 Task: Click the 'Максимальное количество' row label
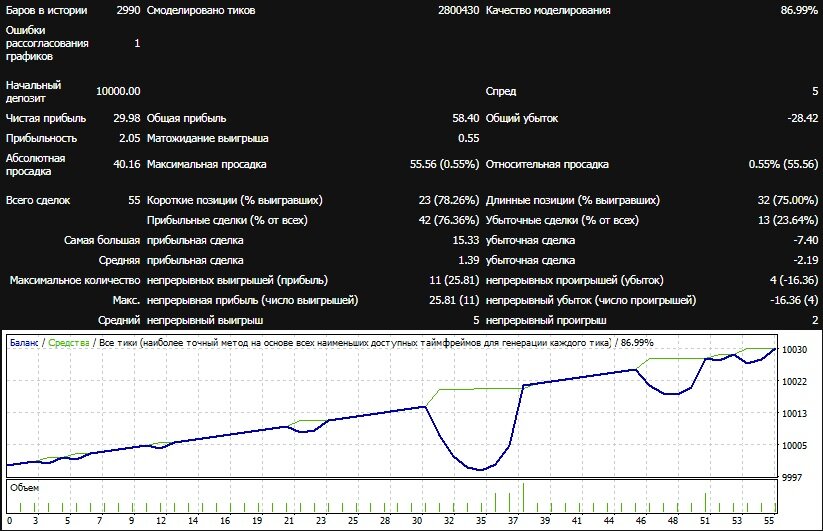click(x=75, y=280)
